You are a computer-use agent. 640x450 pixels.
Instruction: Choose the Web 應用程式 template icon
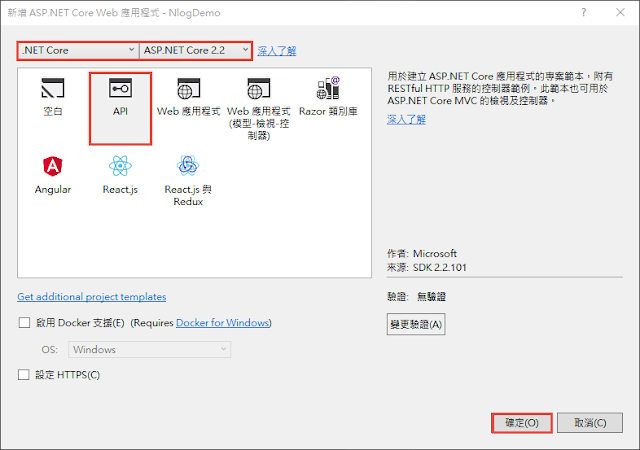(x=188, y=89)
